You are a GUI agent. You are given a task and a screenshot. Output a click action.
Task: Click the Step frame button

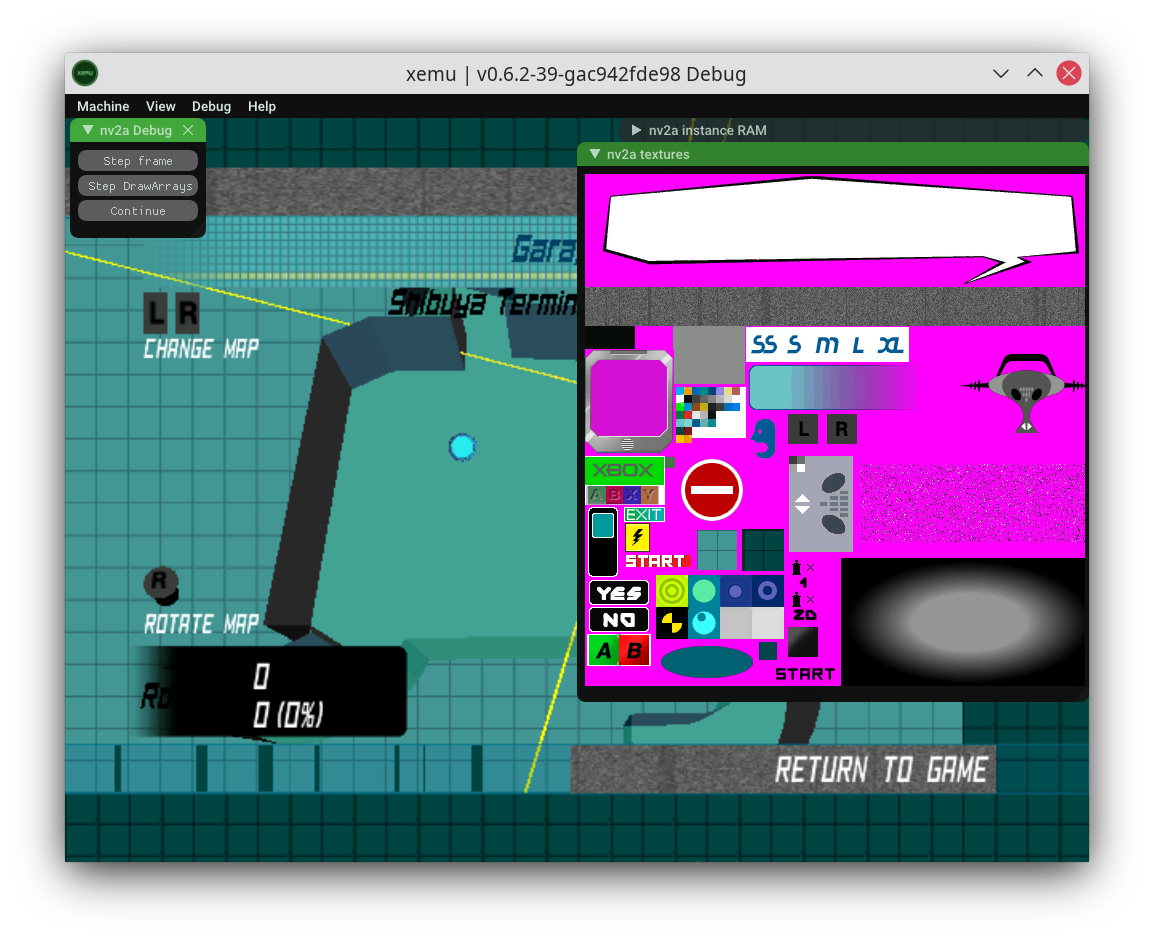(137, 160)
